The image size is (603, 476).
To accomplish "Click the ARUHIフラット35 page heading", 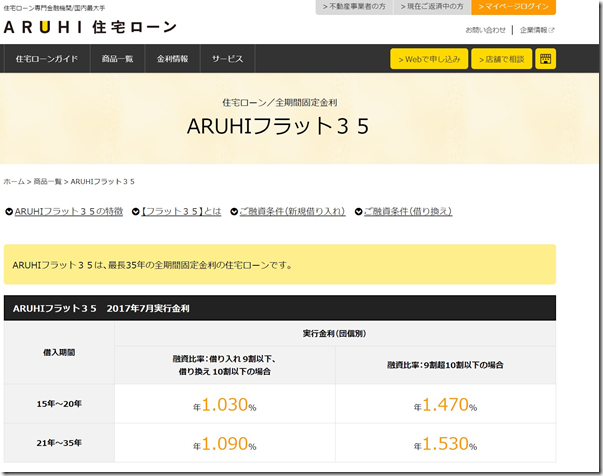I will point(278,126).
